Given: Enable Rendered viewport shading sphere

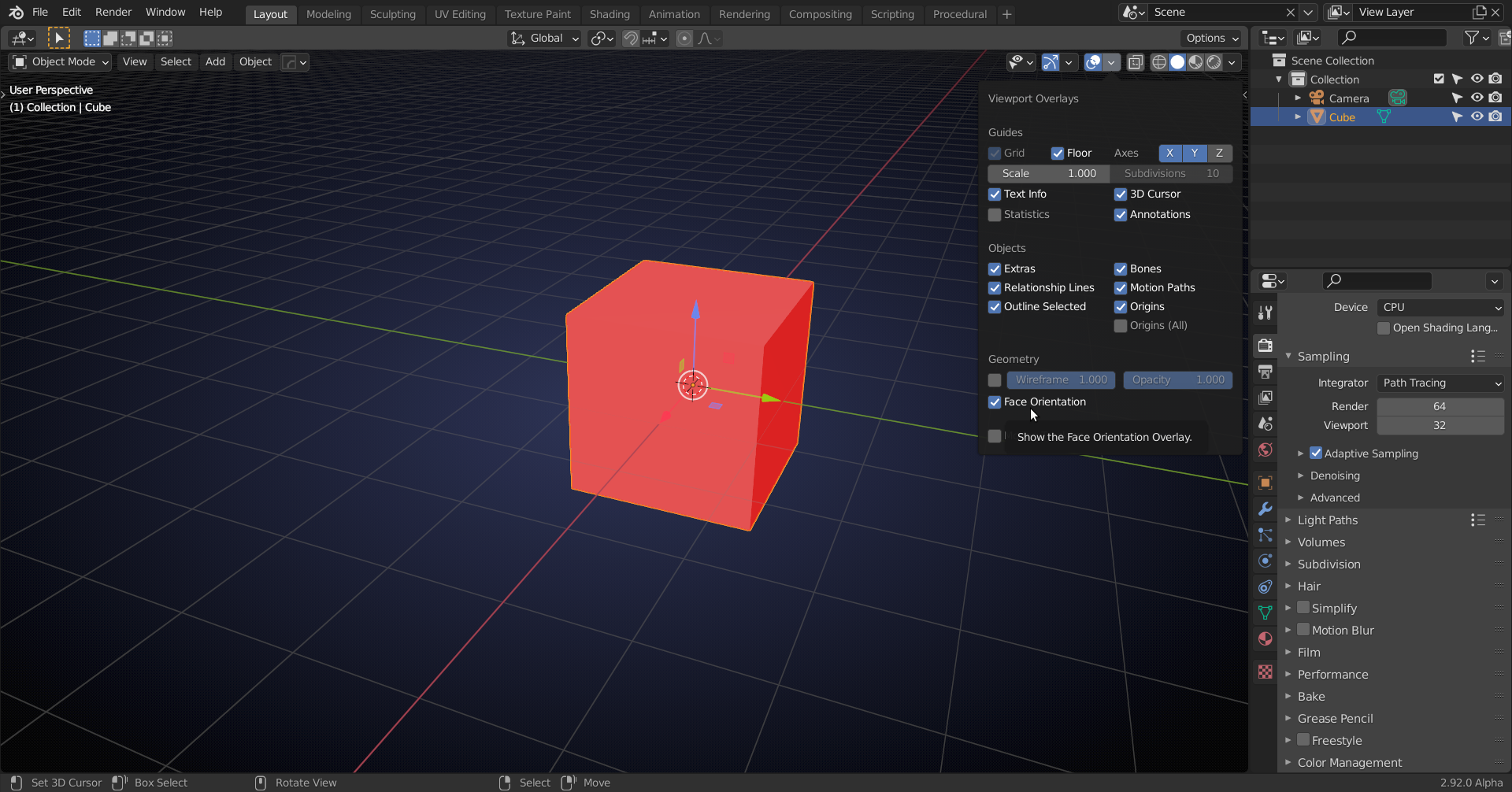Looking at the screenshot, I should (1214, 62).
